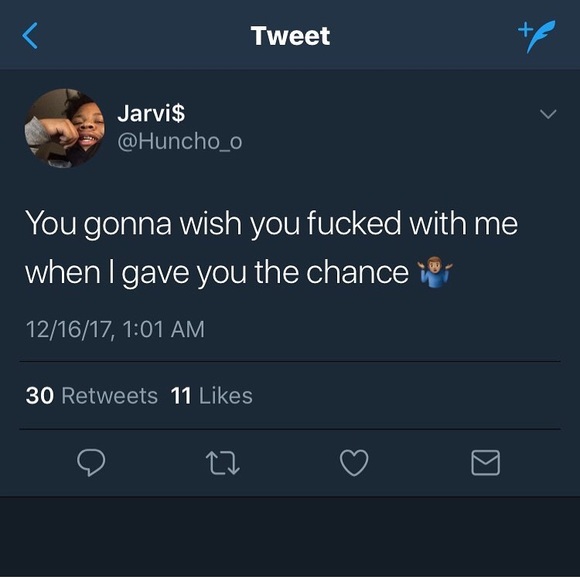Open Jarvi$ profile picture

64,128
